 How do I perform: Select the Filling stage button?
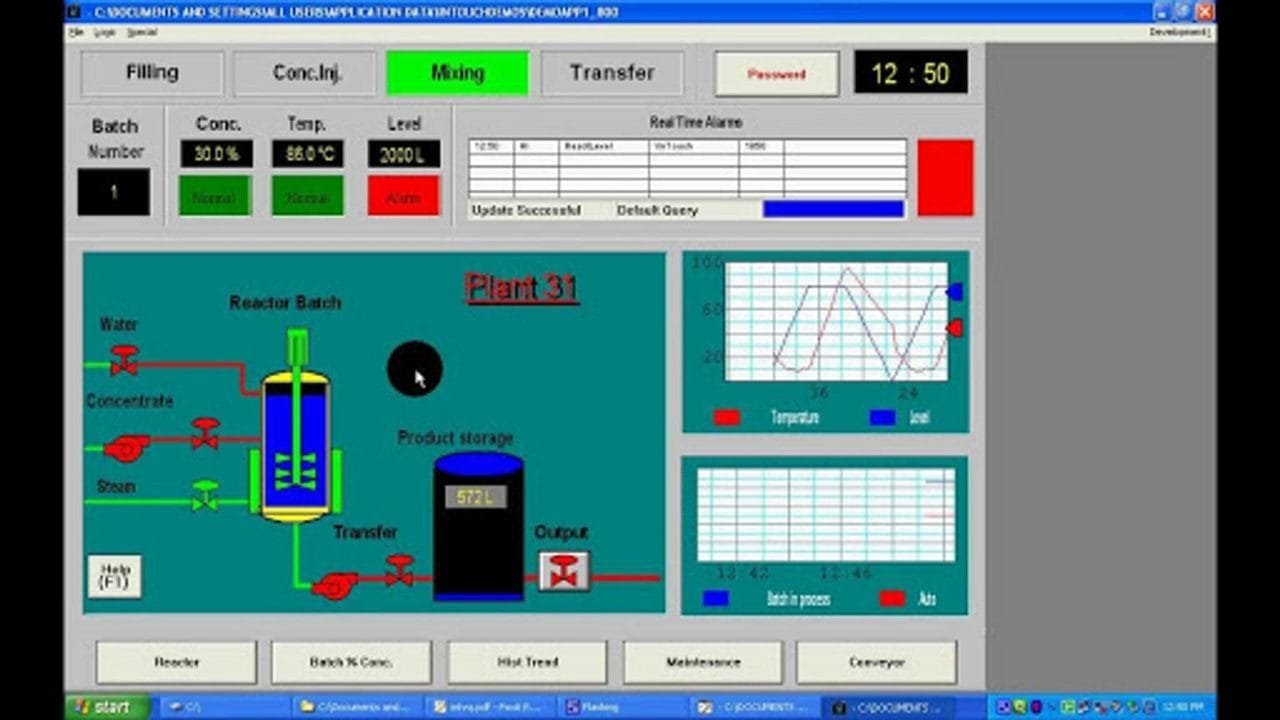tap(152, 73)
